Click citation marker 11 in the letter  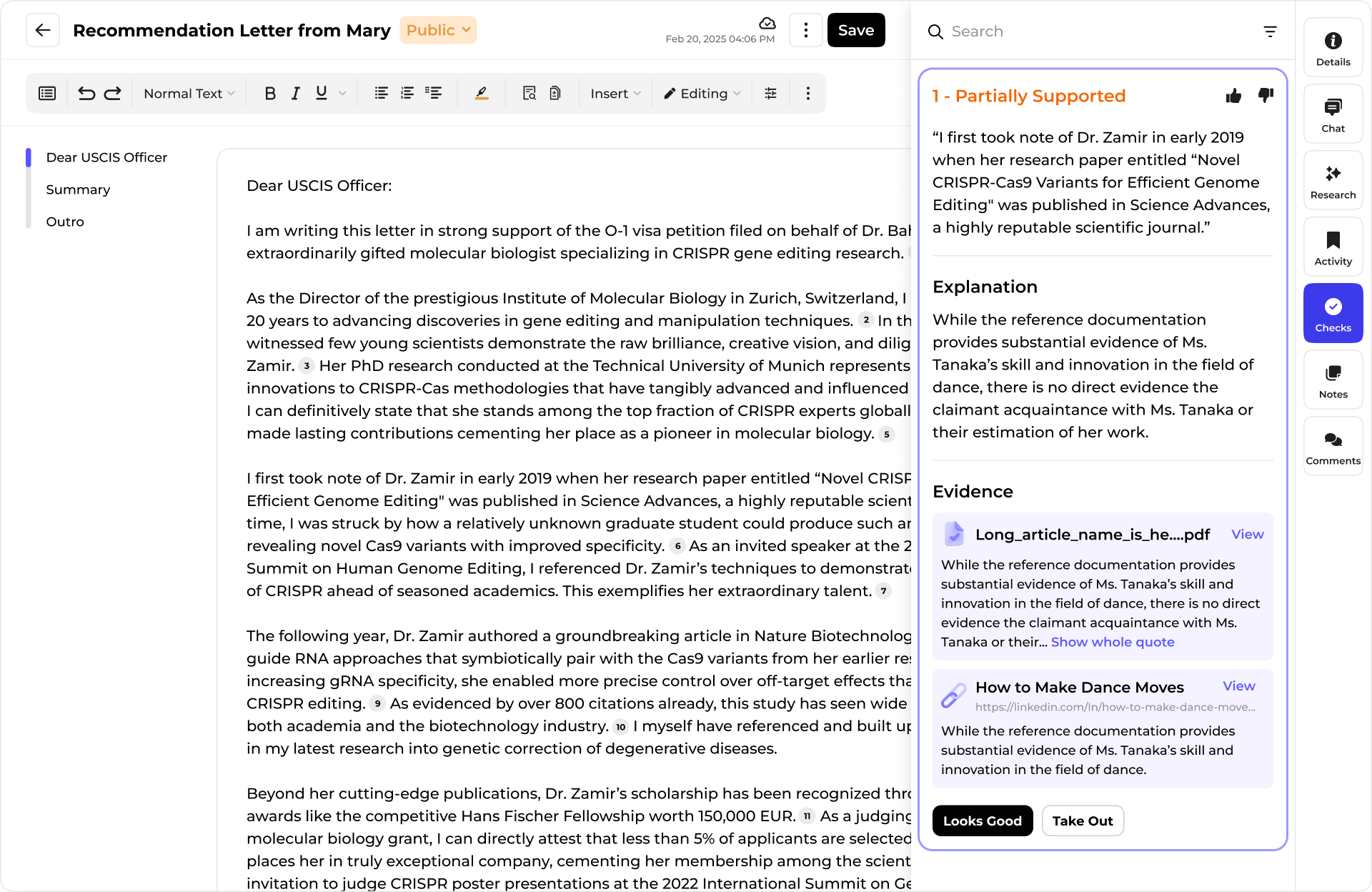point(807,816)
